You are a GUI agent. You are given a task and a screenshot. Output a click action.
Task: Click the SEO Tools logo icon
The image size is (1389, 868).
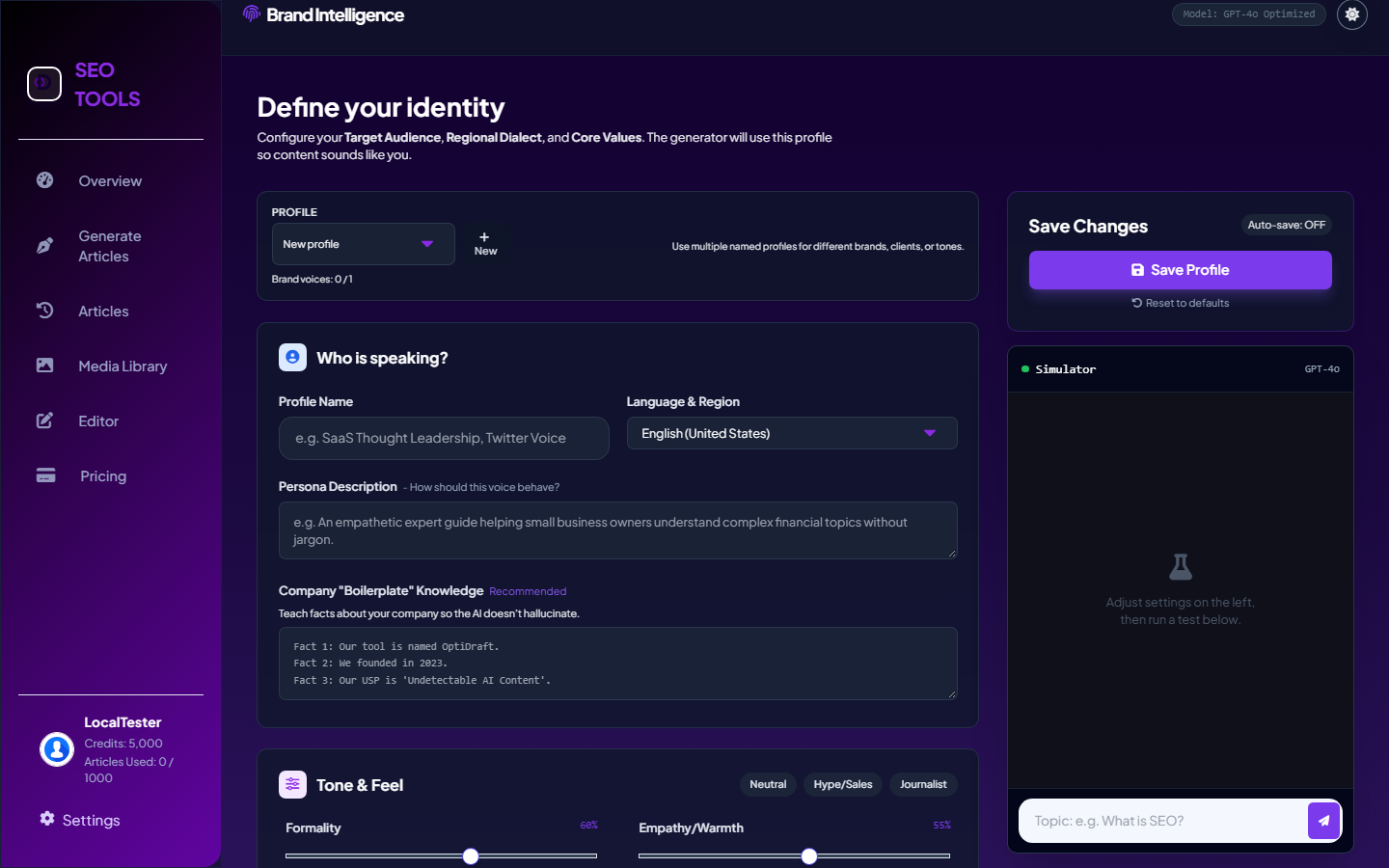tap(44, 84)
